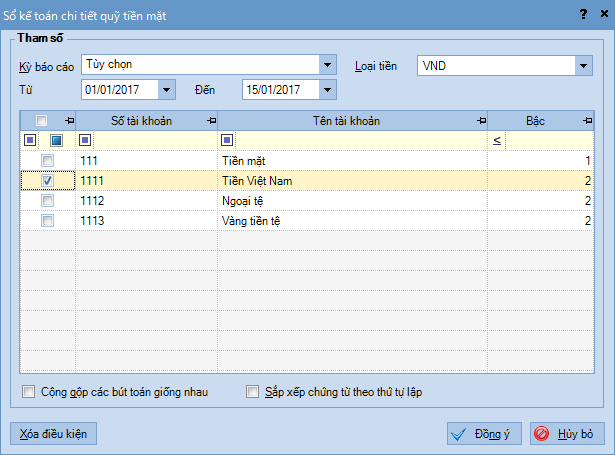Click filter operator icon under Số tài khoản

(85, 141)
